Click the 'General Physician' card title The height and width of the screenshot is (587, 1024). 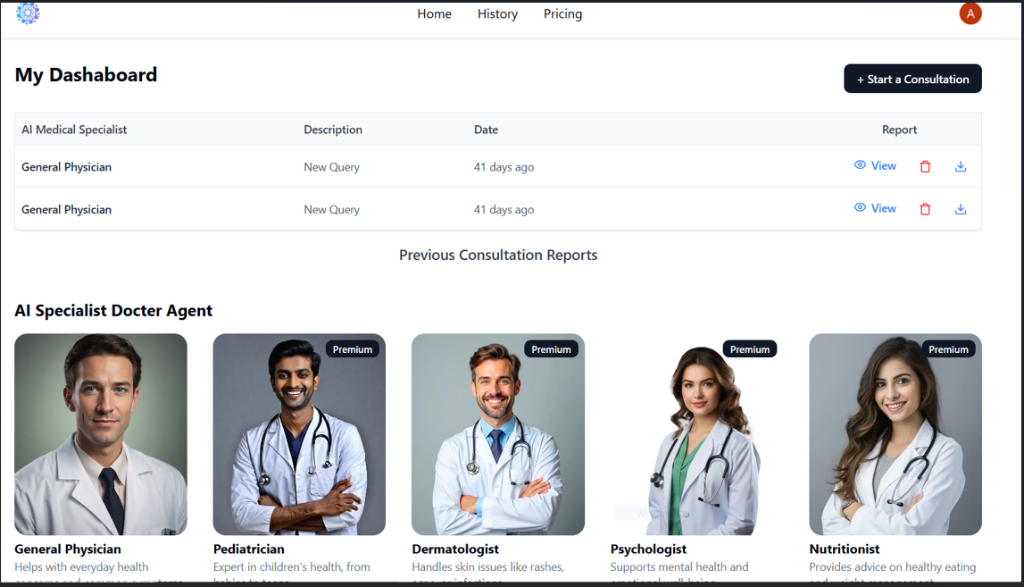click(x=68, y=549)
